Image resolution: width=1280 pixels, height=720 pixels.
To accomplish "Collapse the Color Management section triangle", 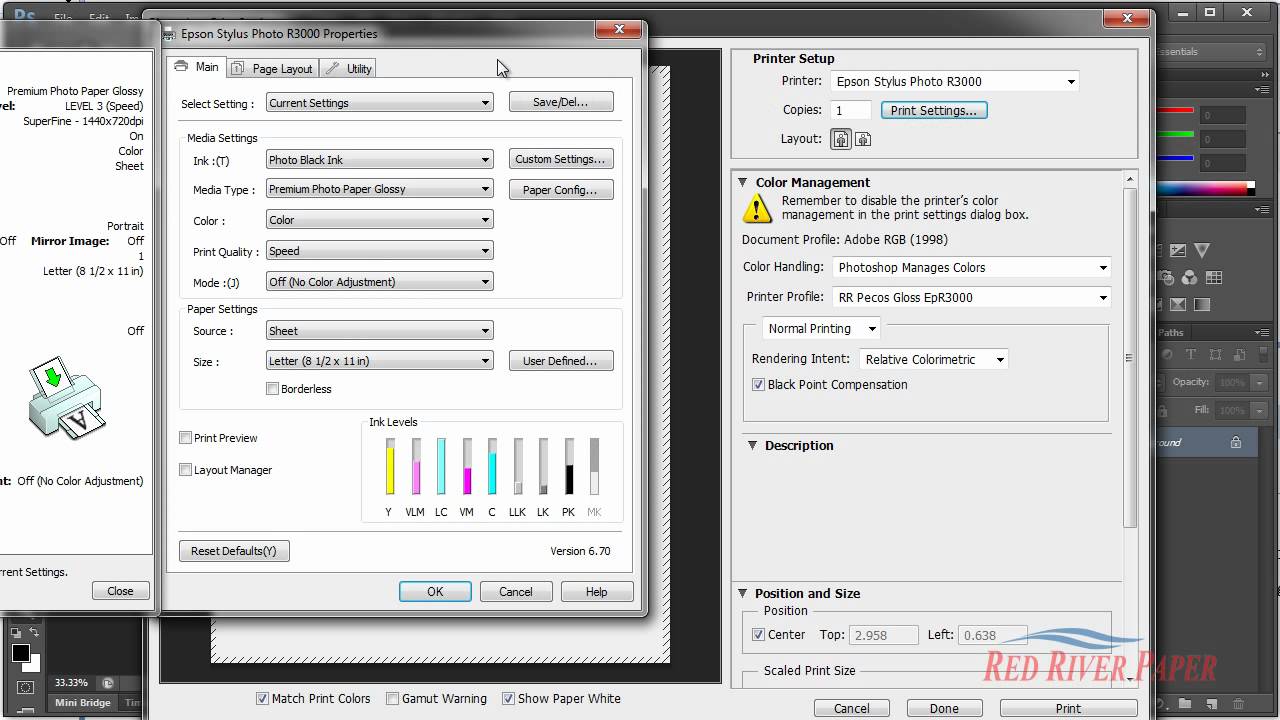I will coord(743,182).
